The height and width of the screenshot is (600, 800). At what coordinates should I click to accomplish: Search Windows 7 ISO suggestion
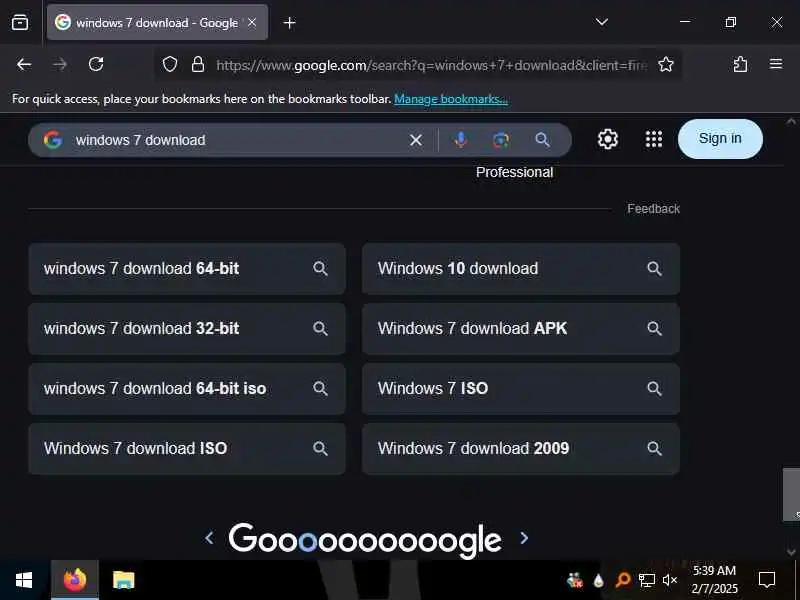pos(521,389)
